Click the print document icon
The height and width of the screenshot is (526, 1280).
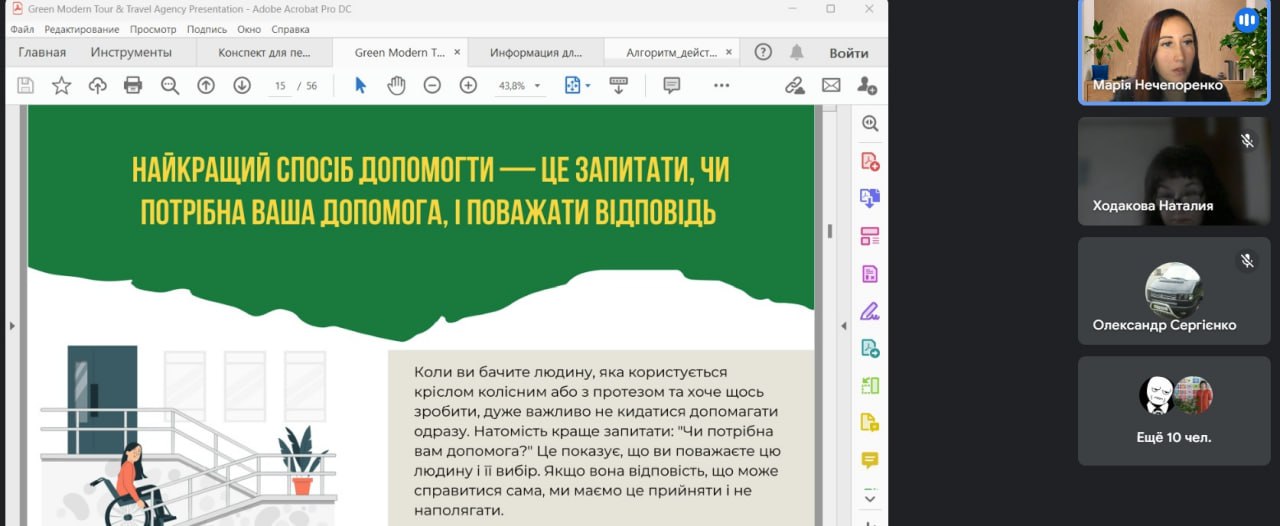tap(133, 86)
